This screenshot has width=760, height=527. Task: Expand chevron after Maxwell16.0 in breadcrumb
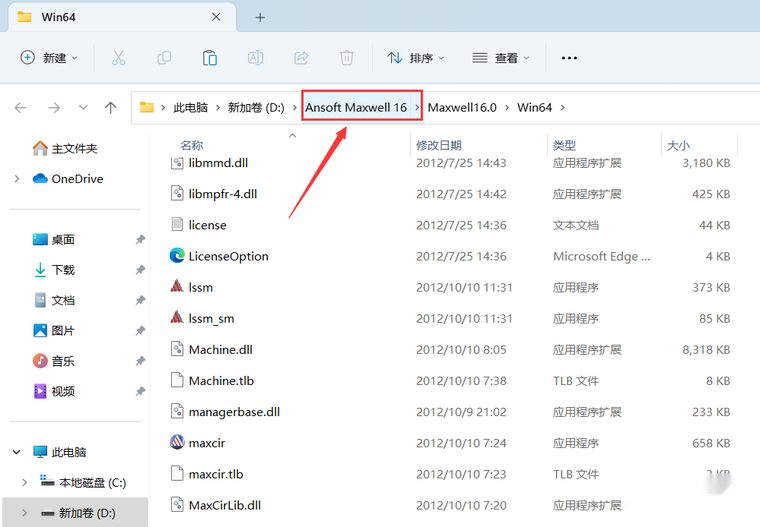click(507, 108)
